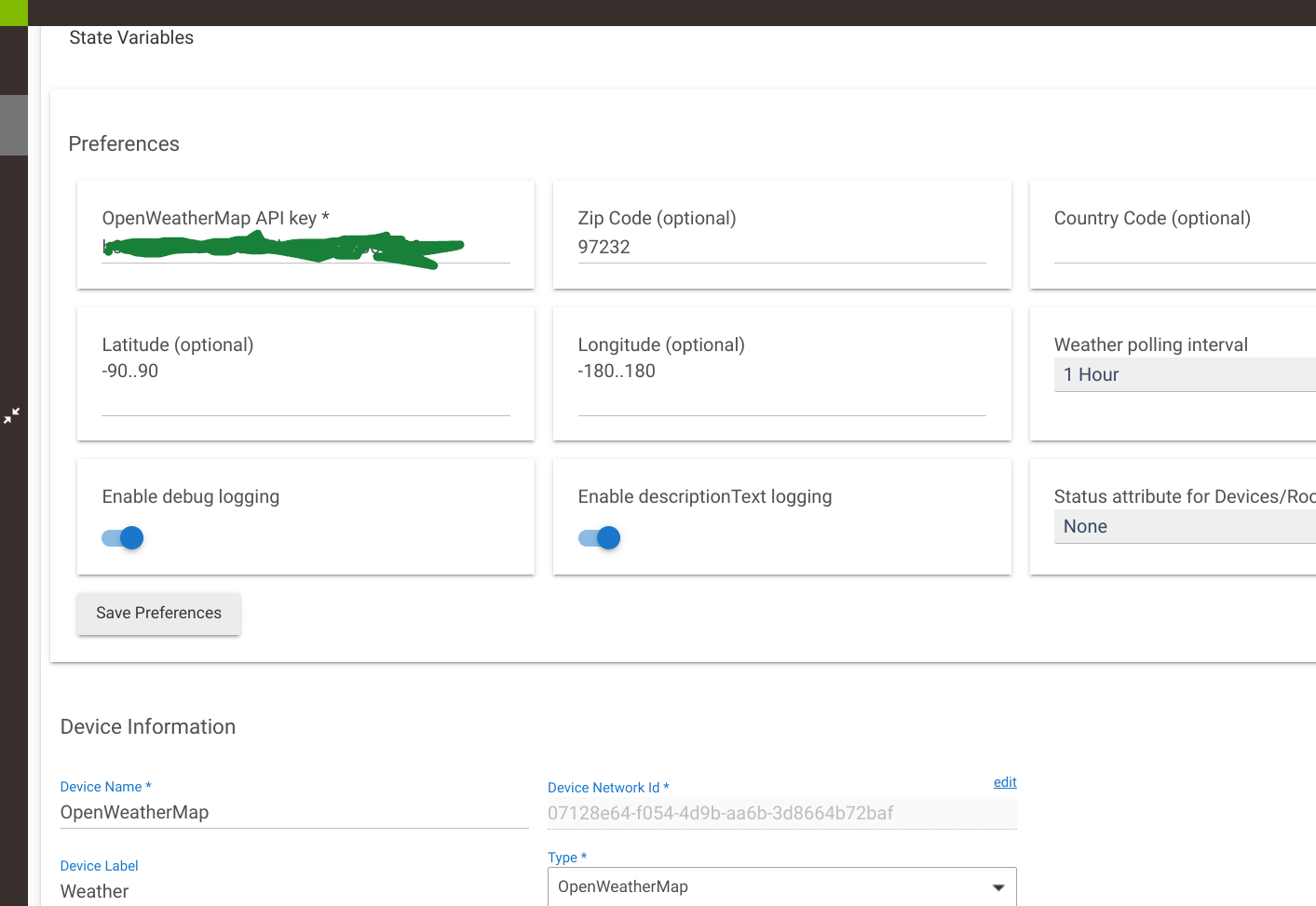Click edit link for Device Network Id
Viewport: 1316px width, 906px height.
[x=1005, y=782]
